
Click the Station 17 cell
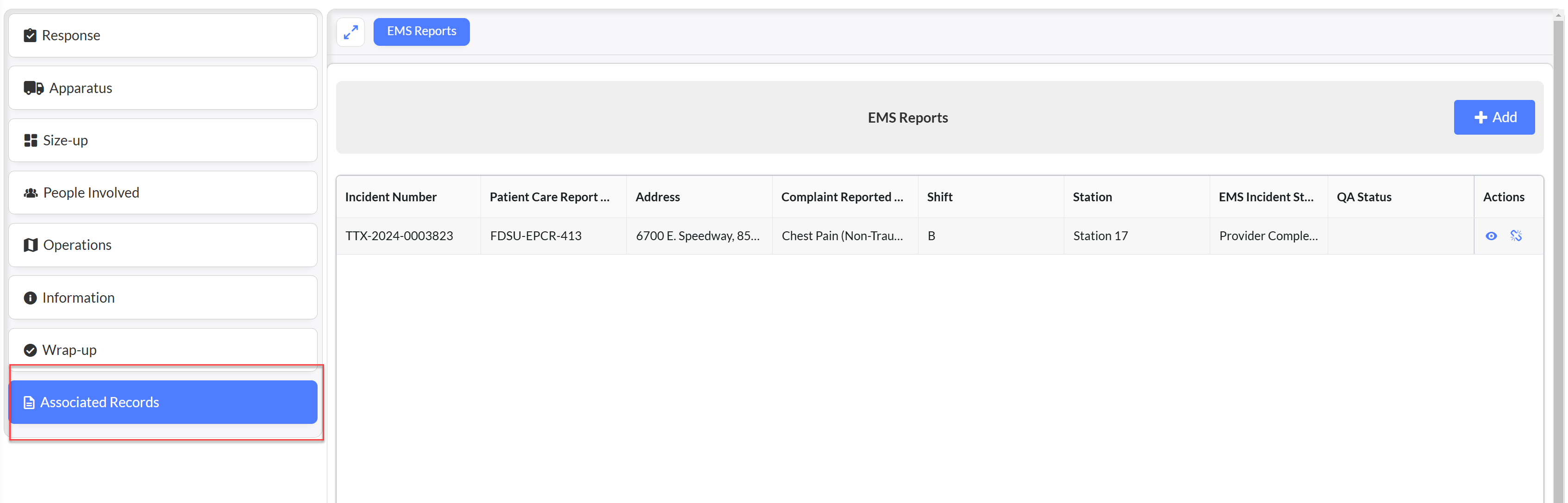[1137, 236]
